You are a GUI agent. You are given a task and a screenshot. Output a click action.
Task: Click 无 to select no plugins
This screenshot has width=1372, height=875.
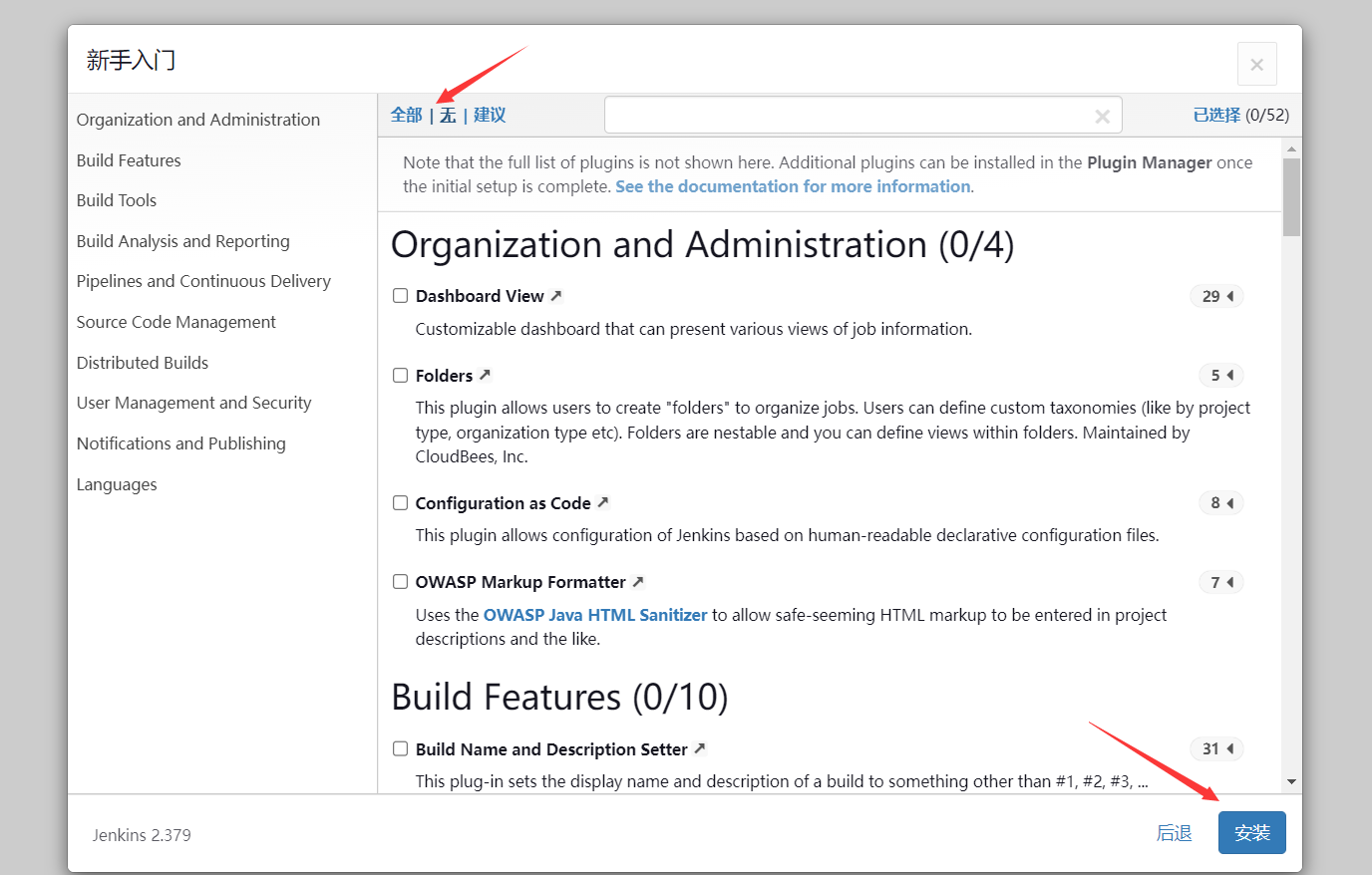coord(448,115)
